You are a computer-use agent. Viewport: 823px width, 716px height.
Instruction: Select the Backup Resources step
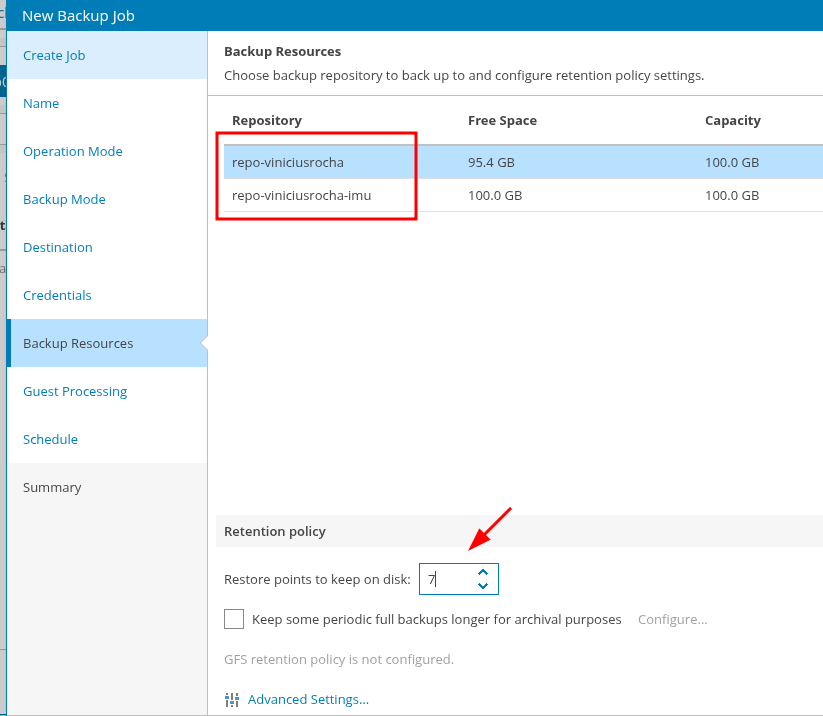[78, 343]
